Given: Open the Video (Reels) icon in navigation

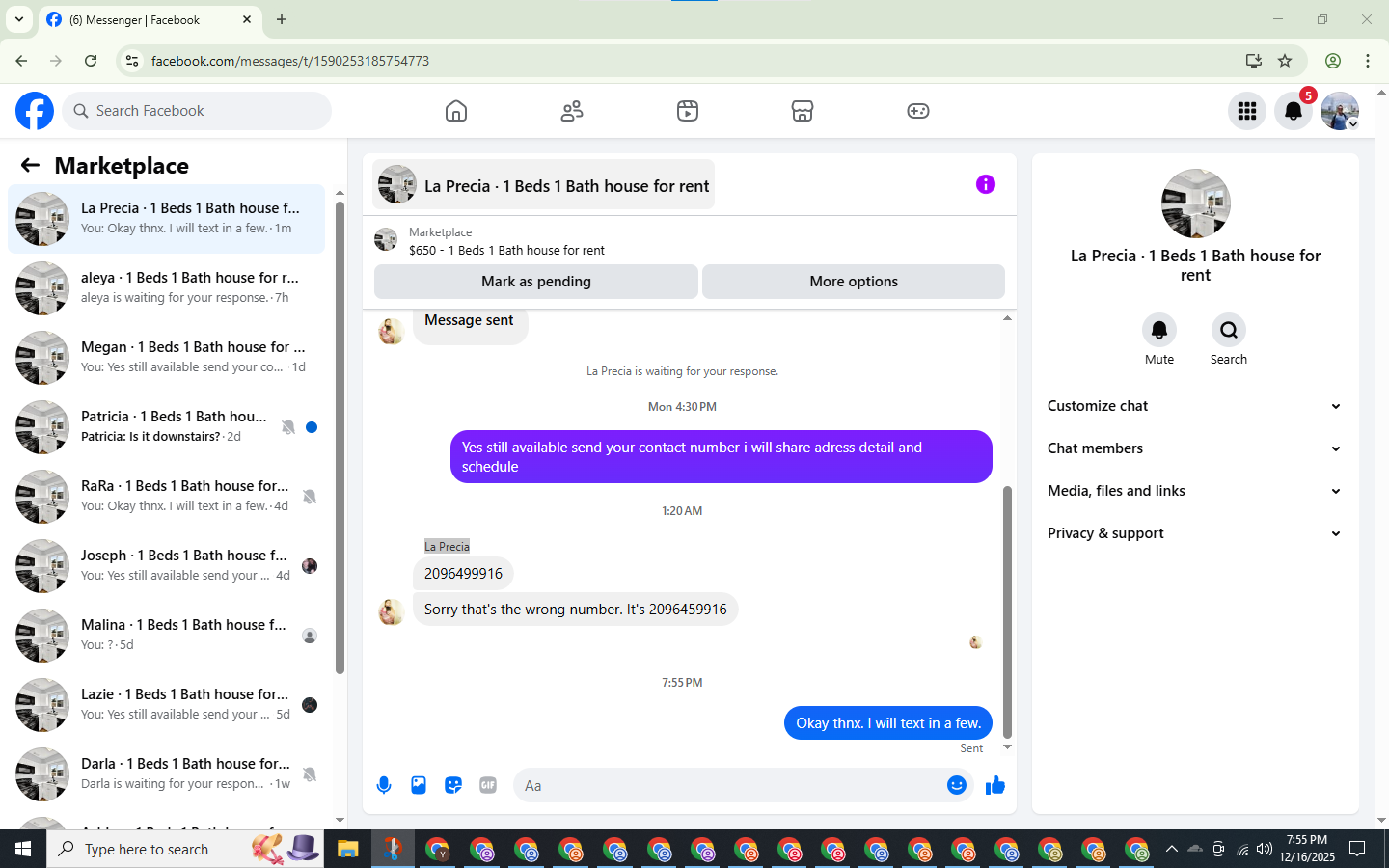Looking at the screenshot, I should [x=688, y=111].
